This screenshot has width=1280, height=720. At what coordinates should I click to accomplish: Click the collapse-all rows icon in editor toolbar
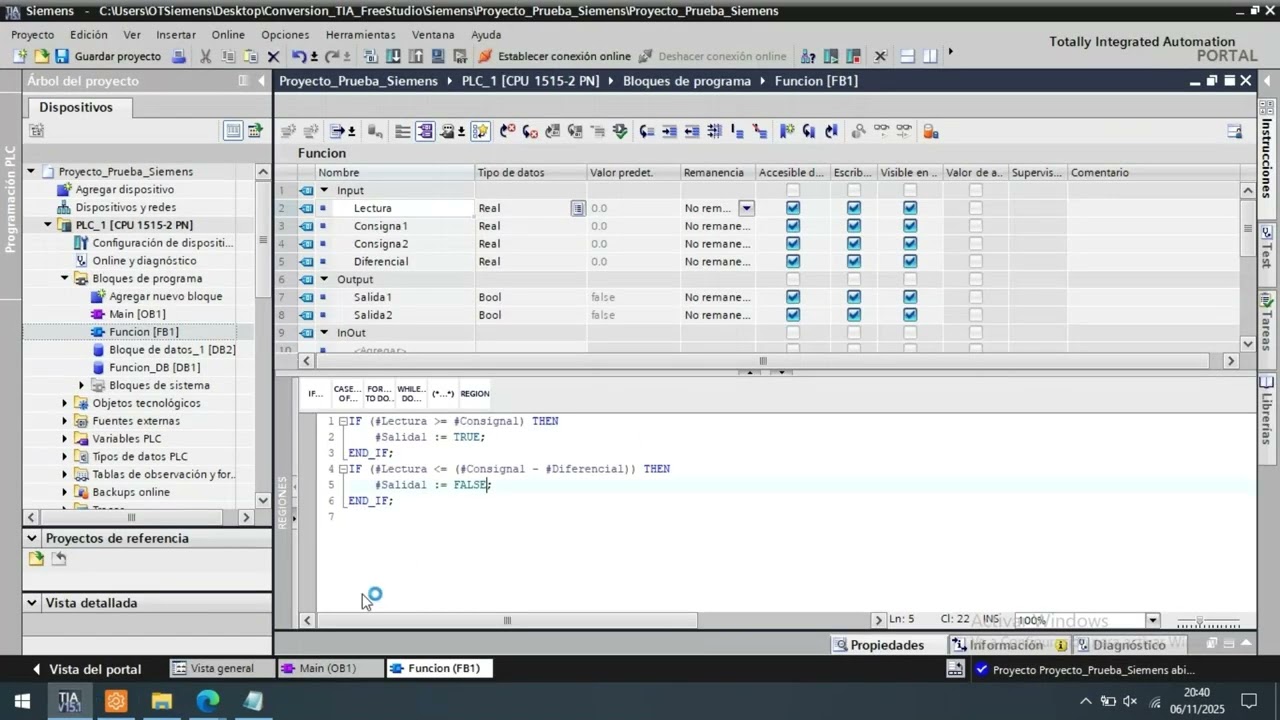(402, 131)
